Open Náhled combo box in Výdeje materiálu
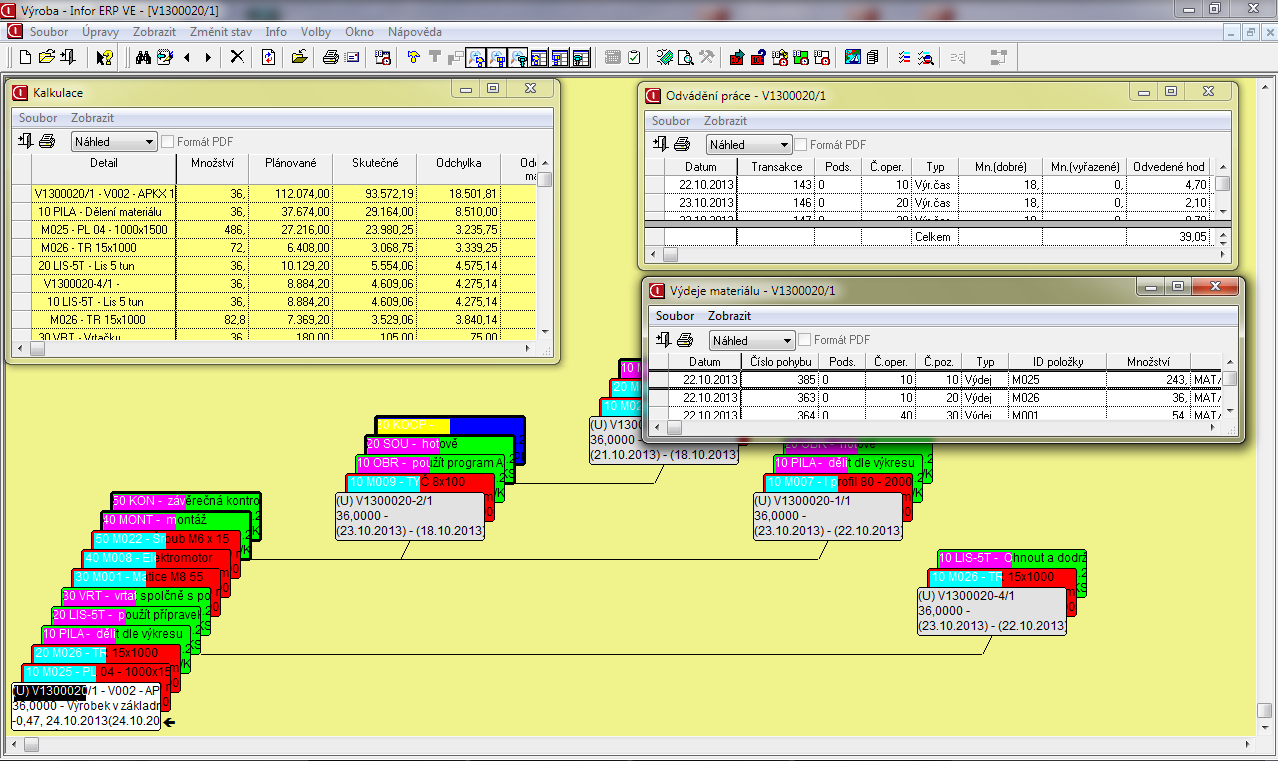Image resolution: width=1278 pixels, height=761 pixels. coord(788,340)
